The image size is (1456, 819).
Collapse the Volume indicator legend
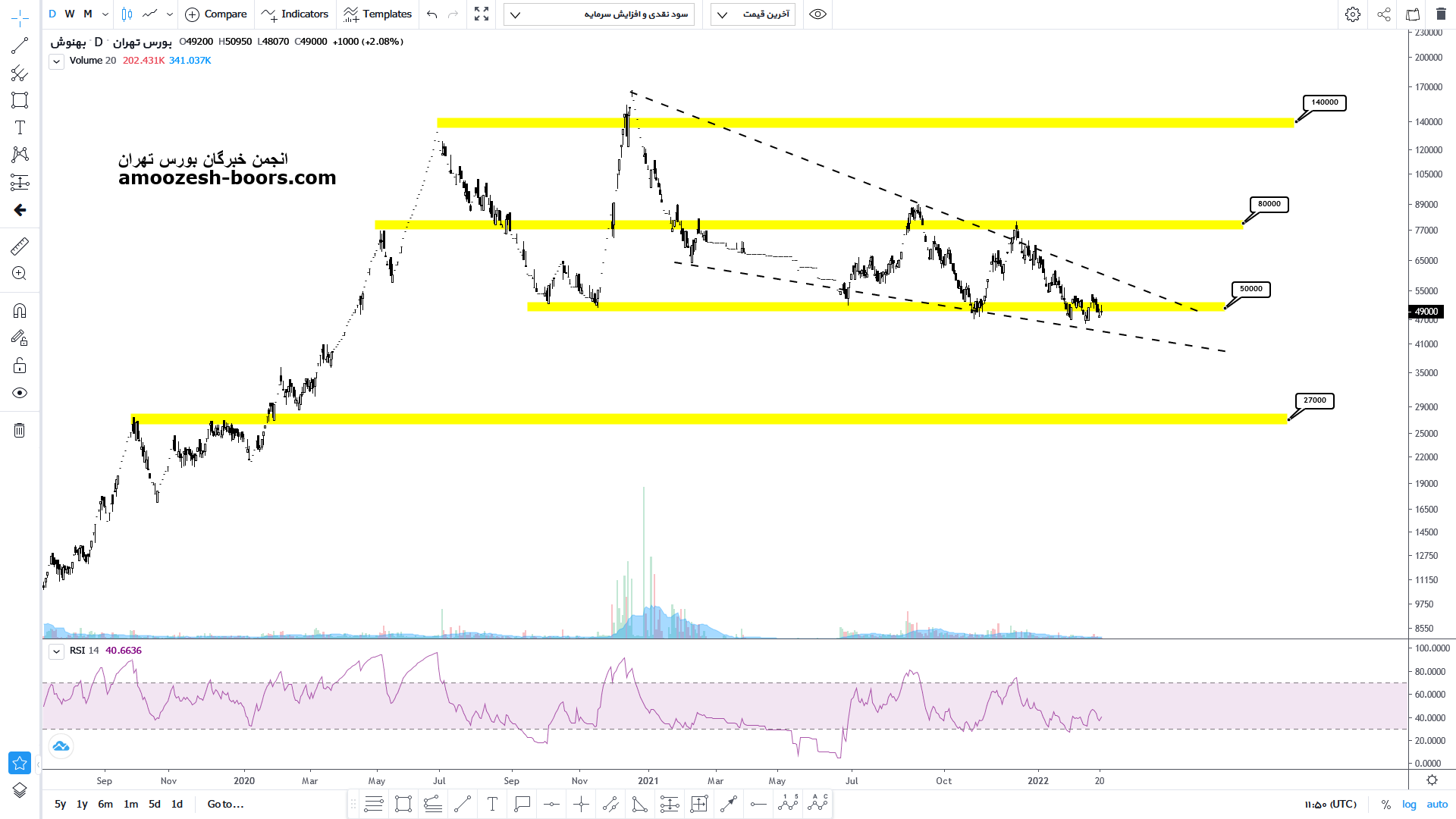(x=56, y=61)
